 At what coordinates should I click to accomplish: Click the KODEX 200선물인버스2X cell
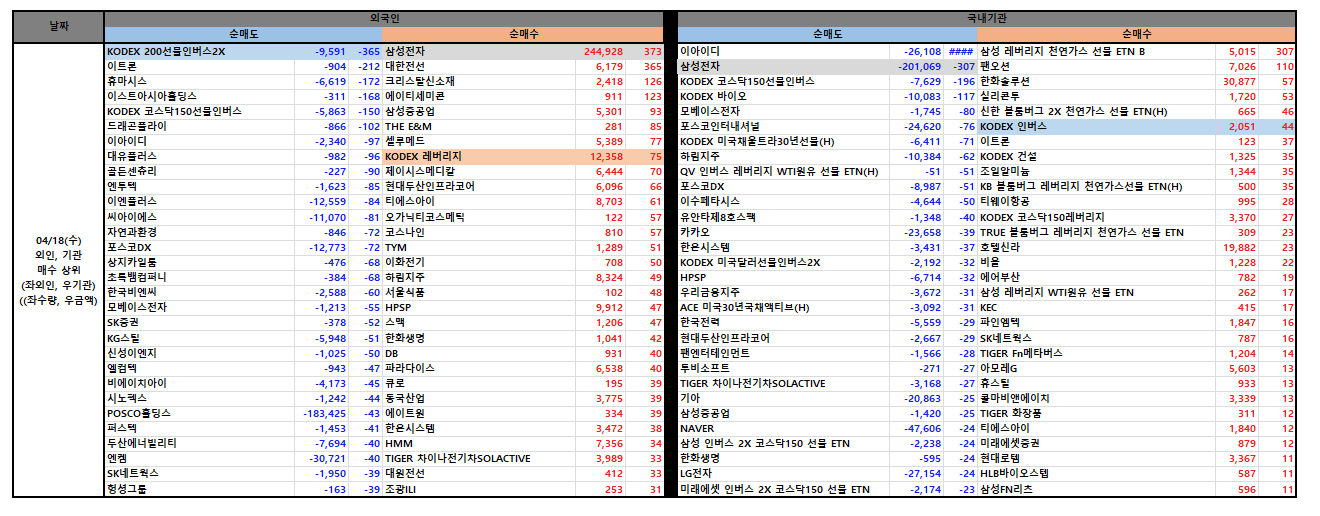[199, 51]
